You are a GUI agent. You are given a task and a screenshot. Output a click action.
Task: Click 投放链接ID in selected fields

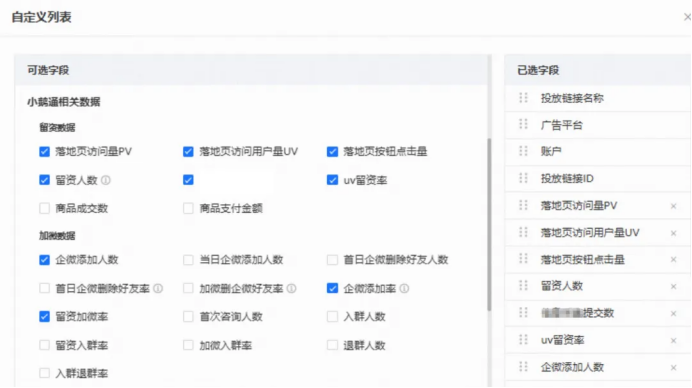[567, 179]
